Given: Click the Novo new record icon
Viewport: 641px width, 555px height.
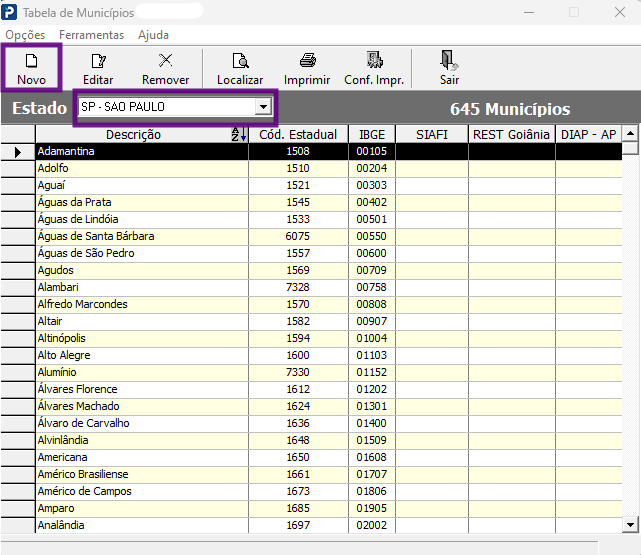Looking at the screenshot, I should point(31,61).
